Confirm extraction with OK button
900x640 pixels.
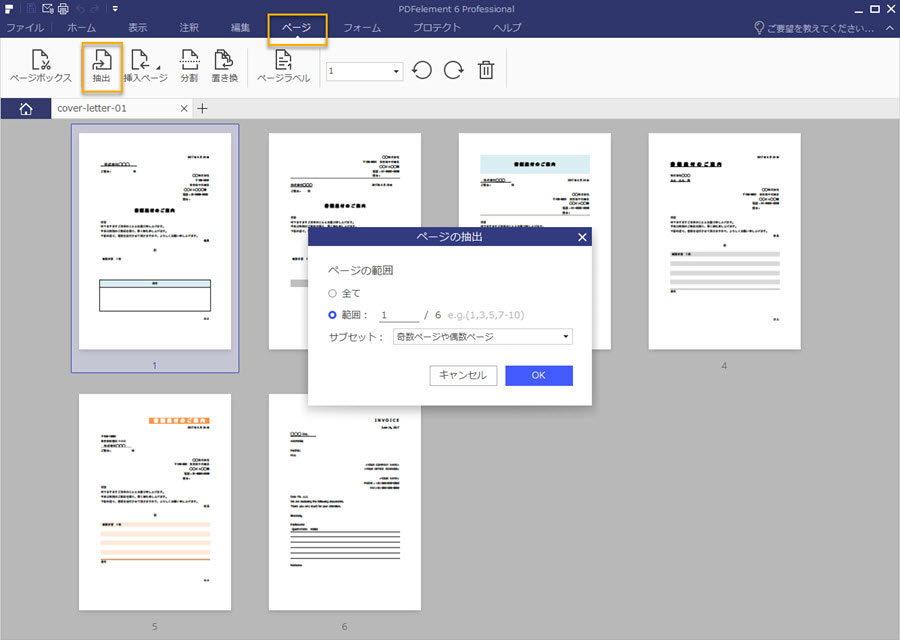(539, 375)
